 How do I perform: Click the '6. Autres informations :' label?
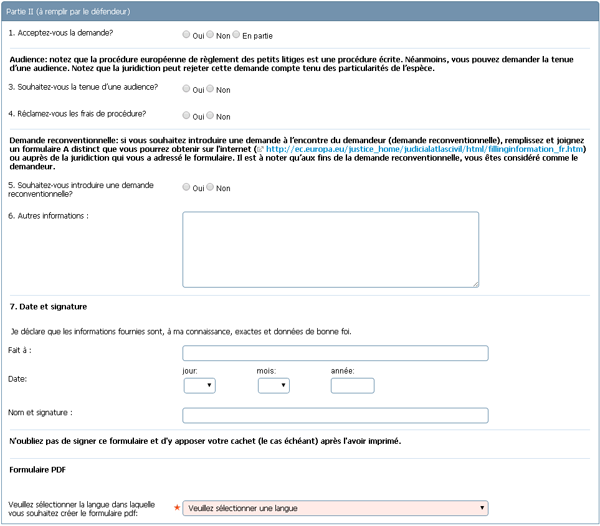48,216
